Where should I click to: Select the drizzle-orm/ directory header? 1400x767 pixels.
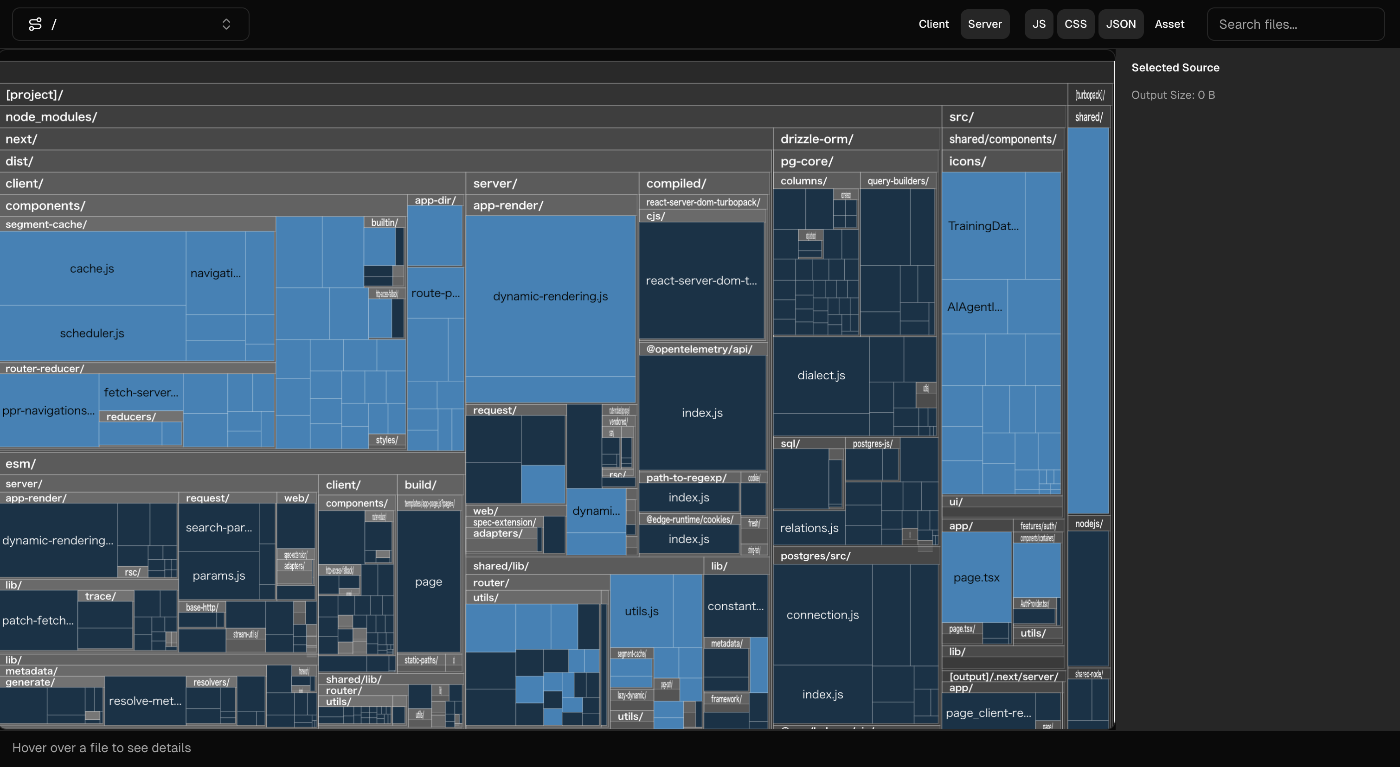point(857,139)
